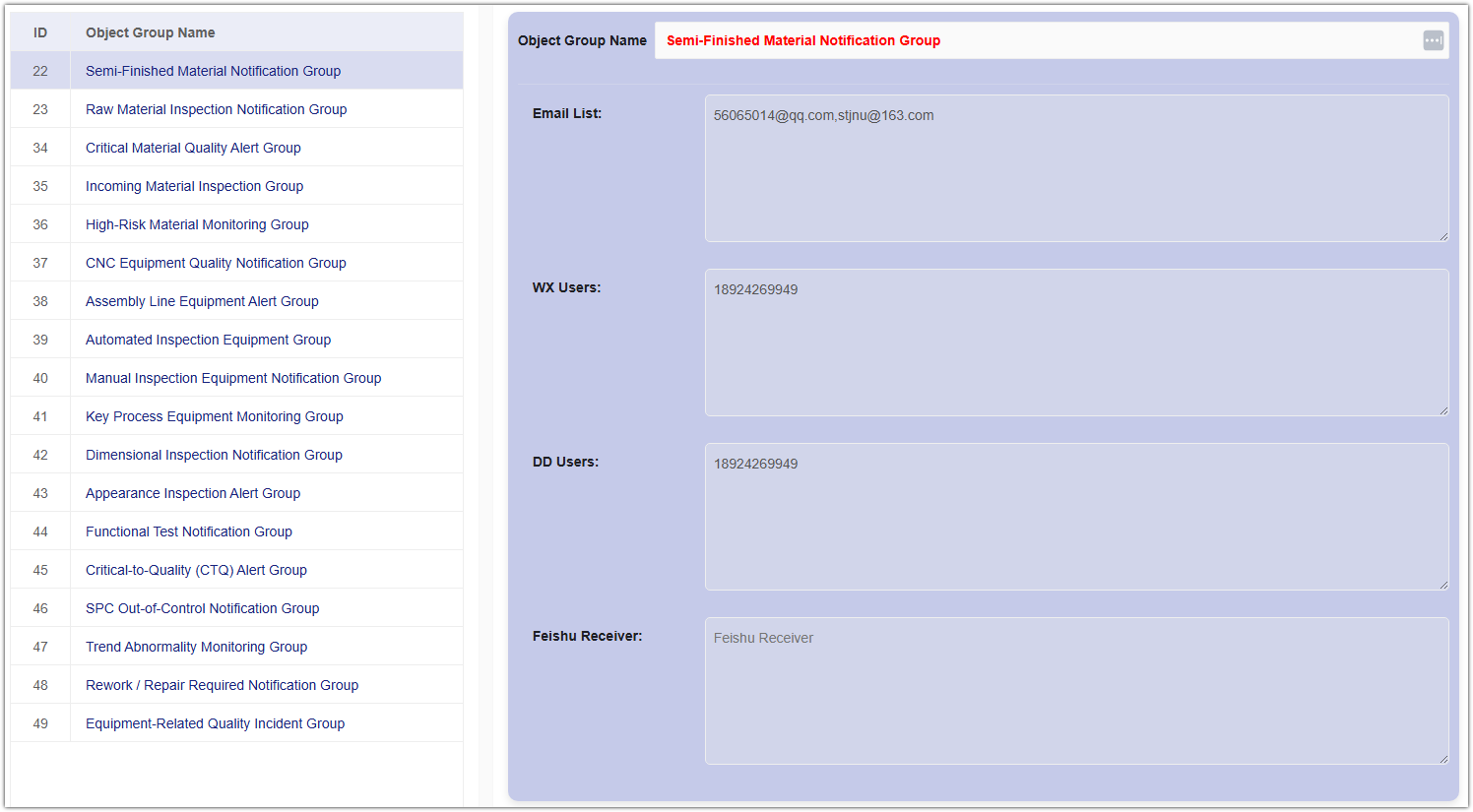Open Dimensional Inspection Notification Group
Viewport: 1473px width, 812px height.
[x=214, y=455]
